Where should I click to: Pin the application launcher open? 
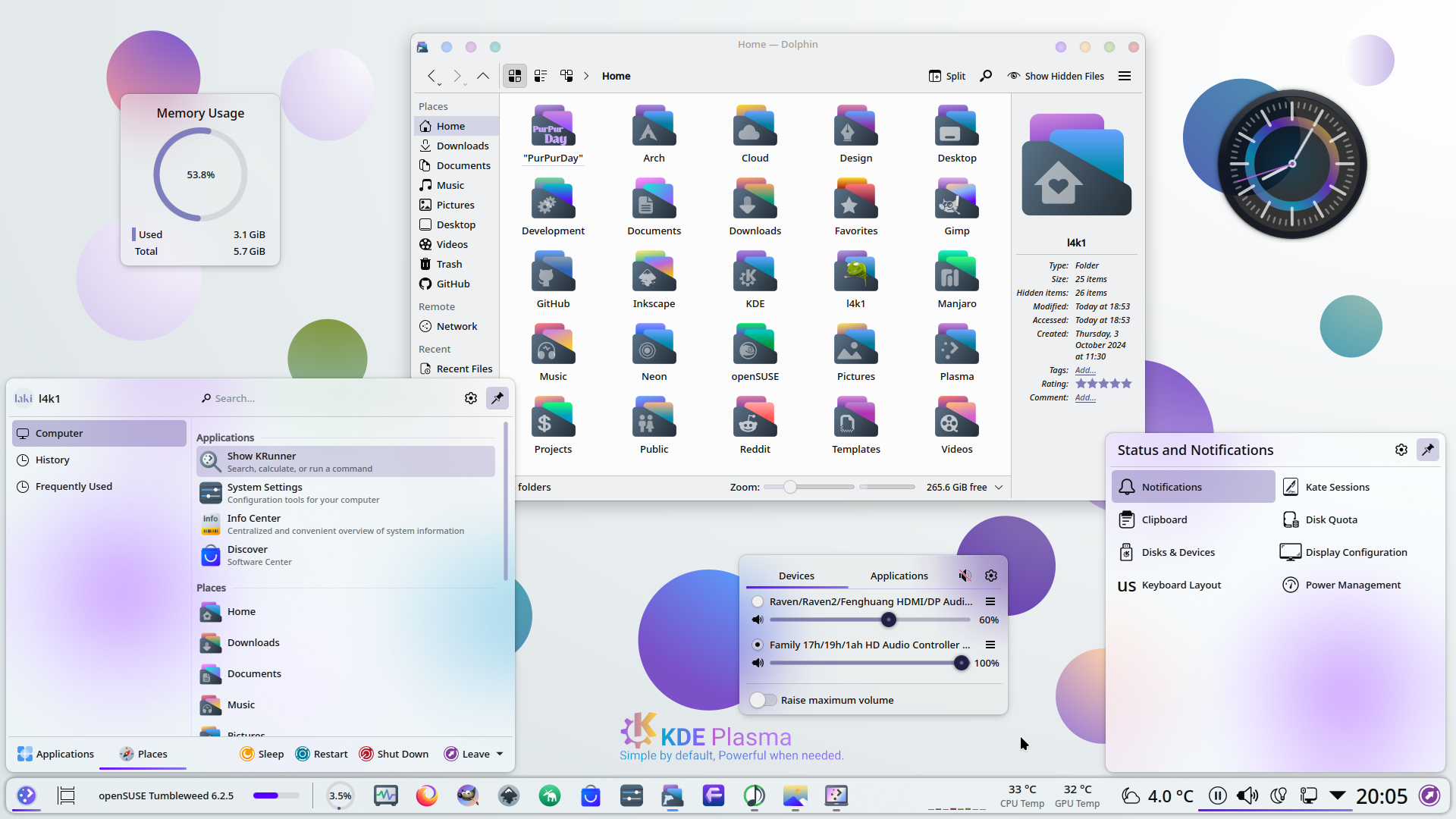point(497,398)
